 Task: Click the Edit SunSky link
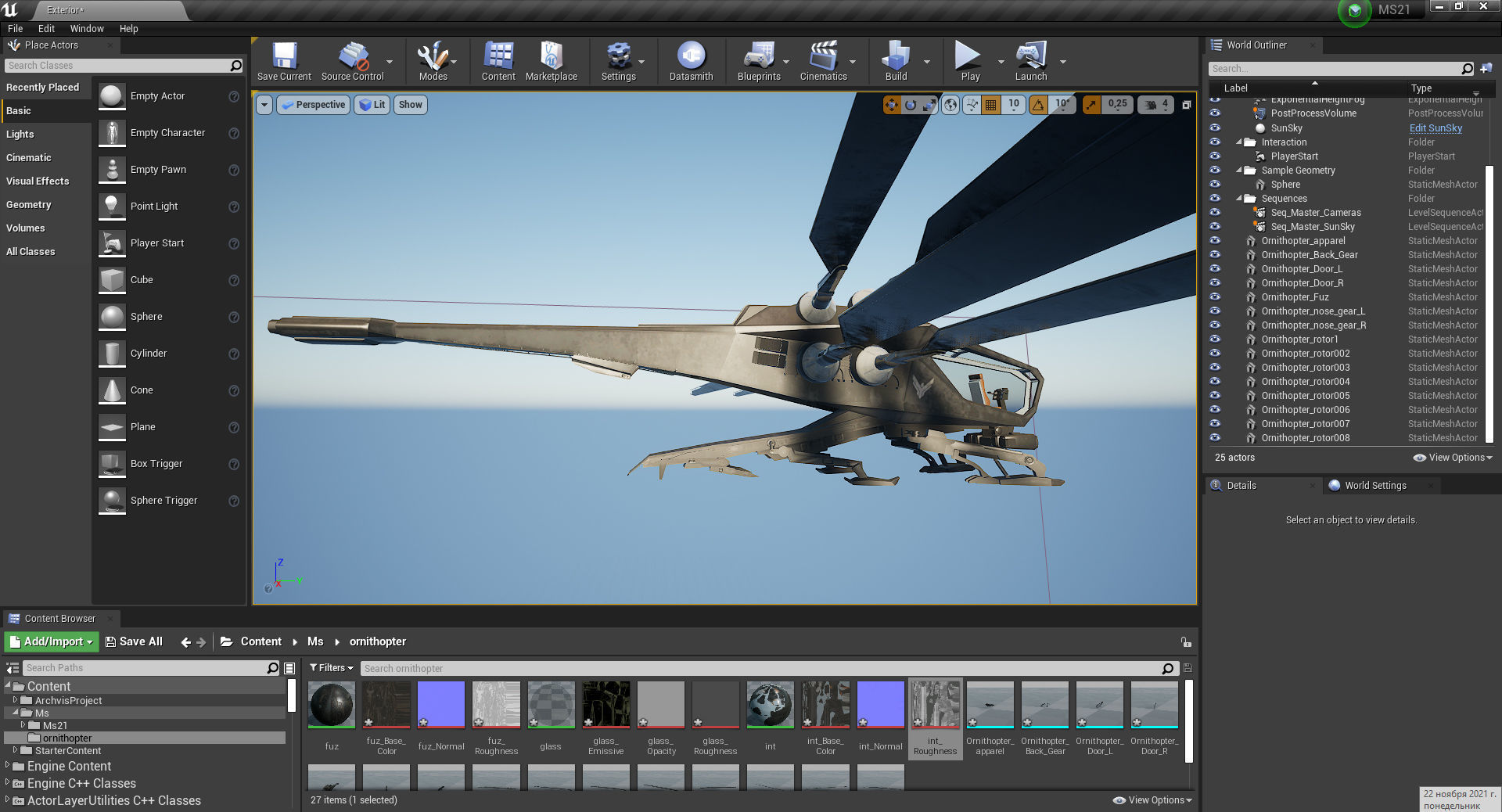coord(1436,128)
